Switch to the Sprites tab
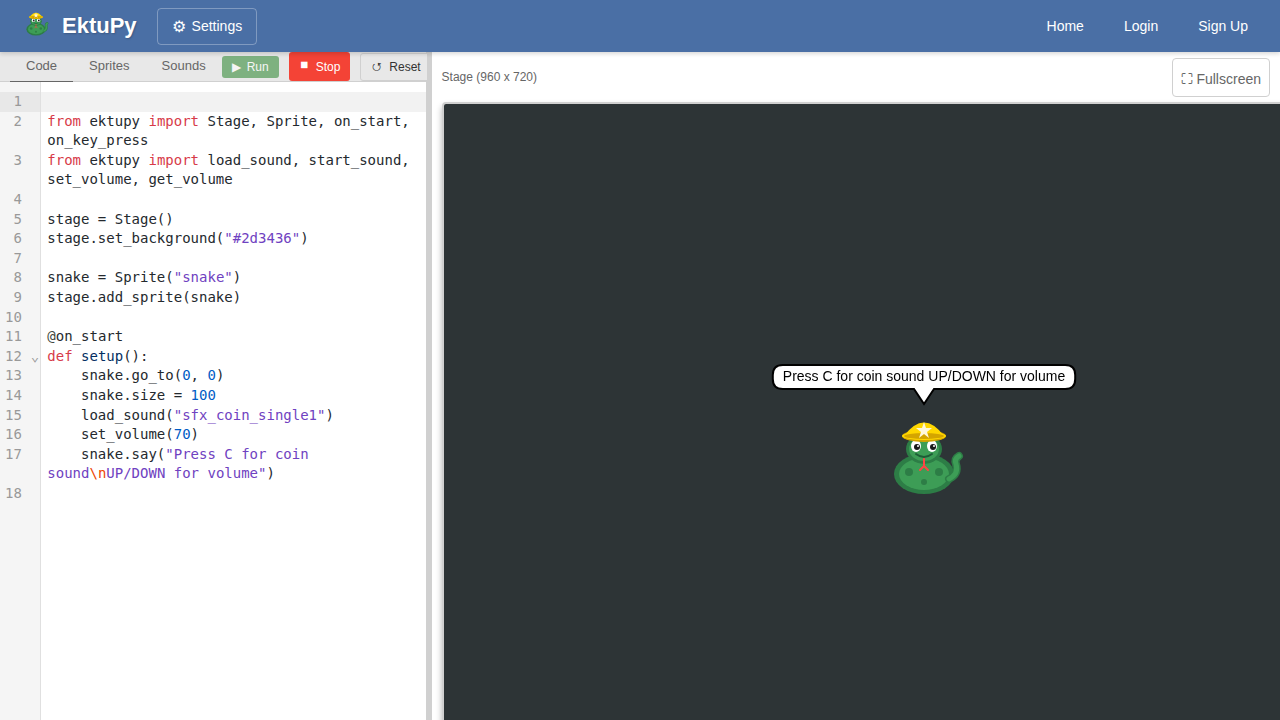Viewport: 1280px width, 720px height. [109, 66]
